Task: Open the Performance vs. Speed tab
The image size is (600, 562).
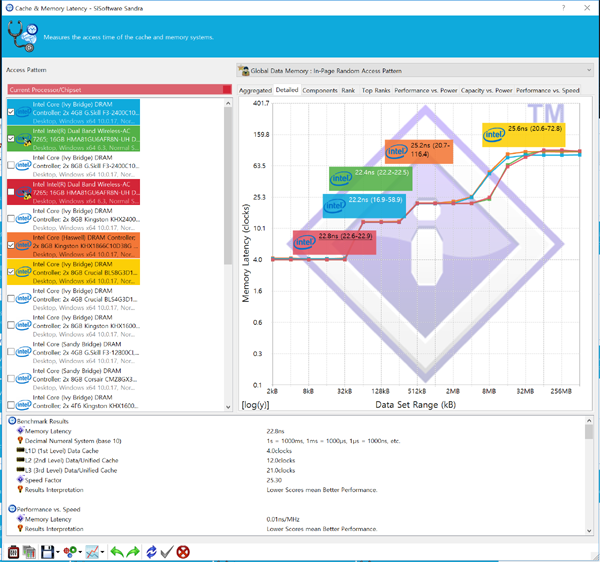Action: pos(548,90)
